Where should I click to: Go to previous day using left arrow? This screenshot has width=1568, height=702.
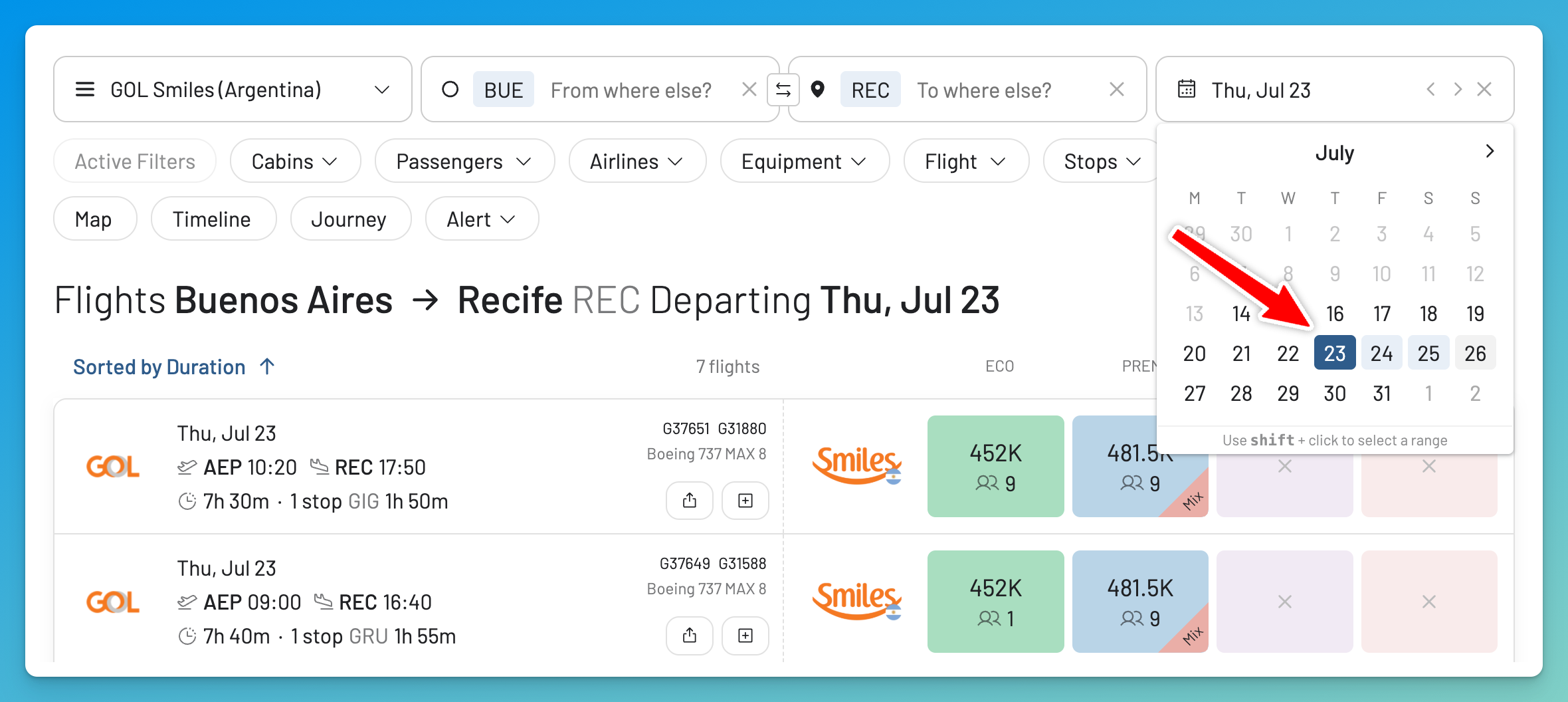click(x=1430, y=89)
